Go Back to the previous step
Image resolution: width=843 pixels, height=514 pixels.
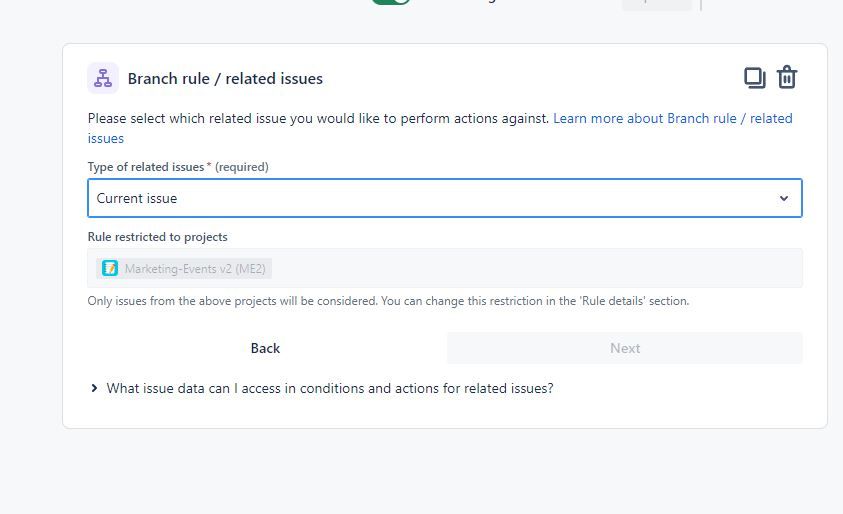point(265,348)
